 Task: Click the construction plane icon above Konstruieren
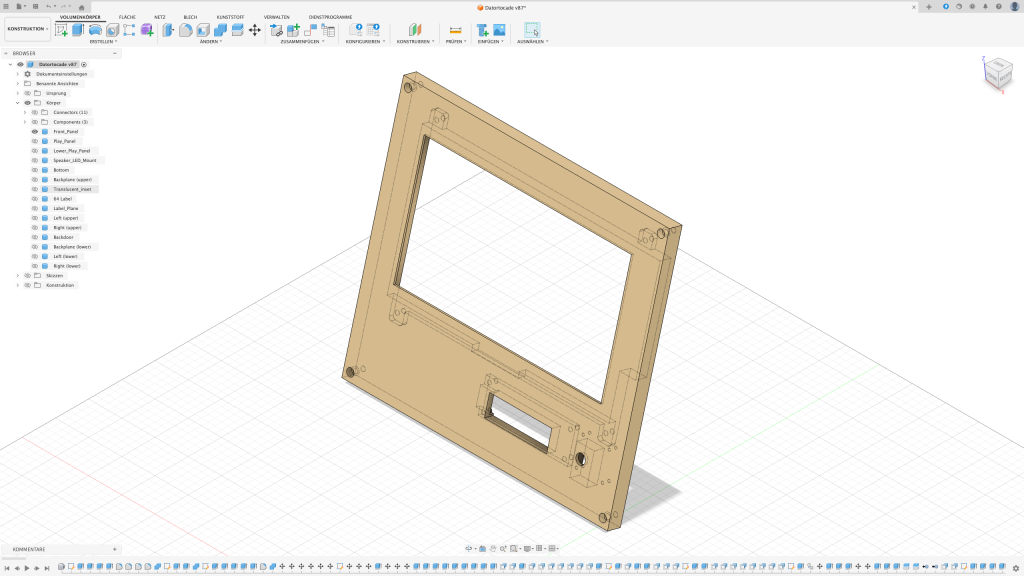click(415, 30)
